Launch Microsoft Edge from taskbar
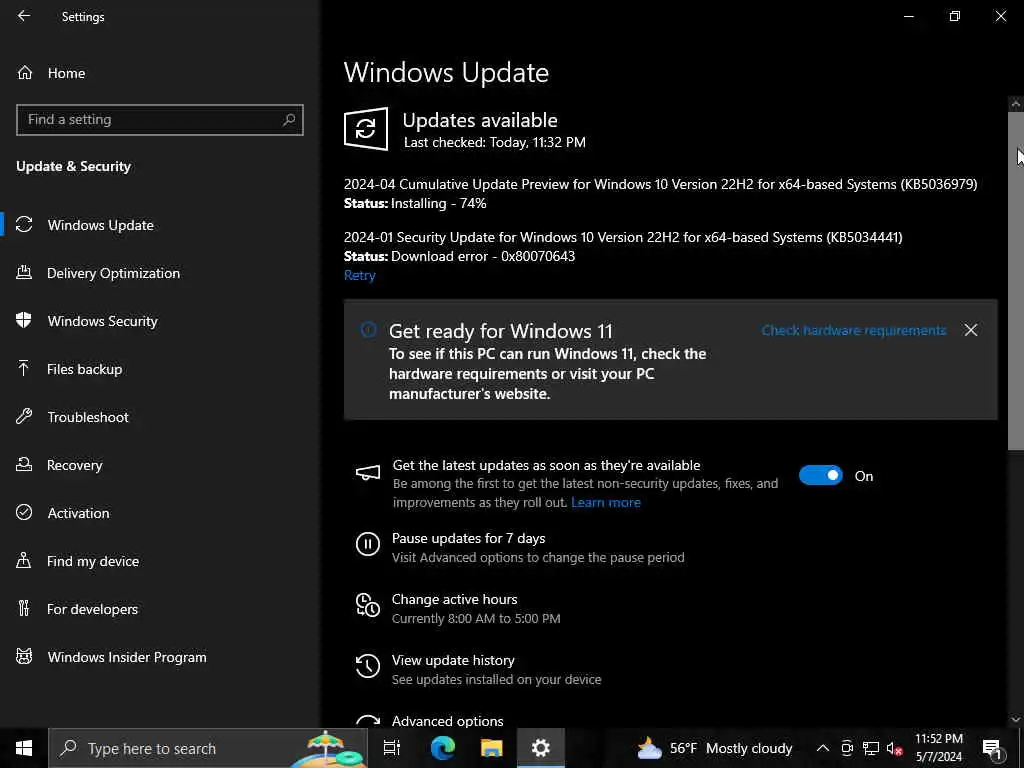 (443, 748)
